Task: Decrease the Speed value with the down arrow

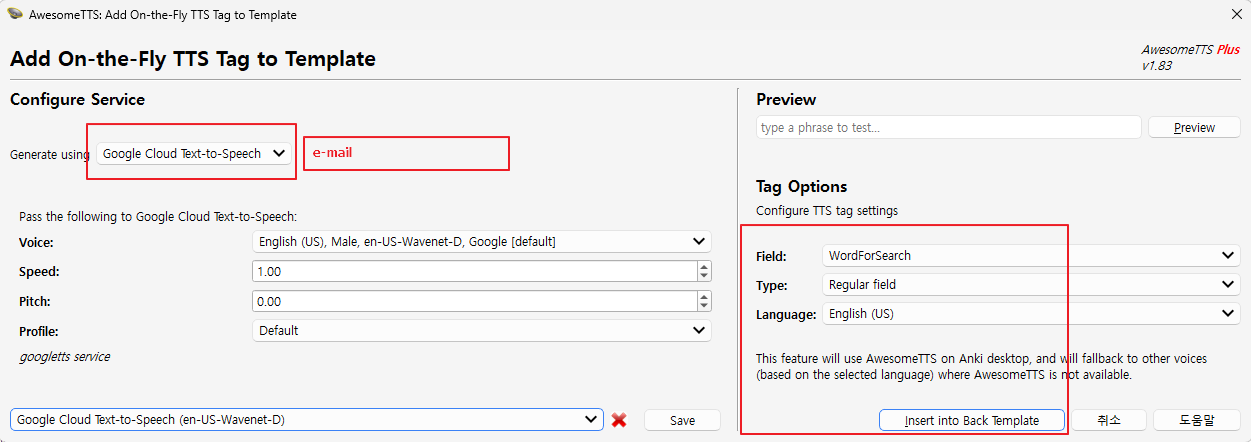Action: pyautogui.click(x=704, y=276)
